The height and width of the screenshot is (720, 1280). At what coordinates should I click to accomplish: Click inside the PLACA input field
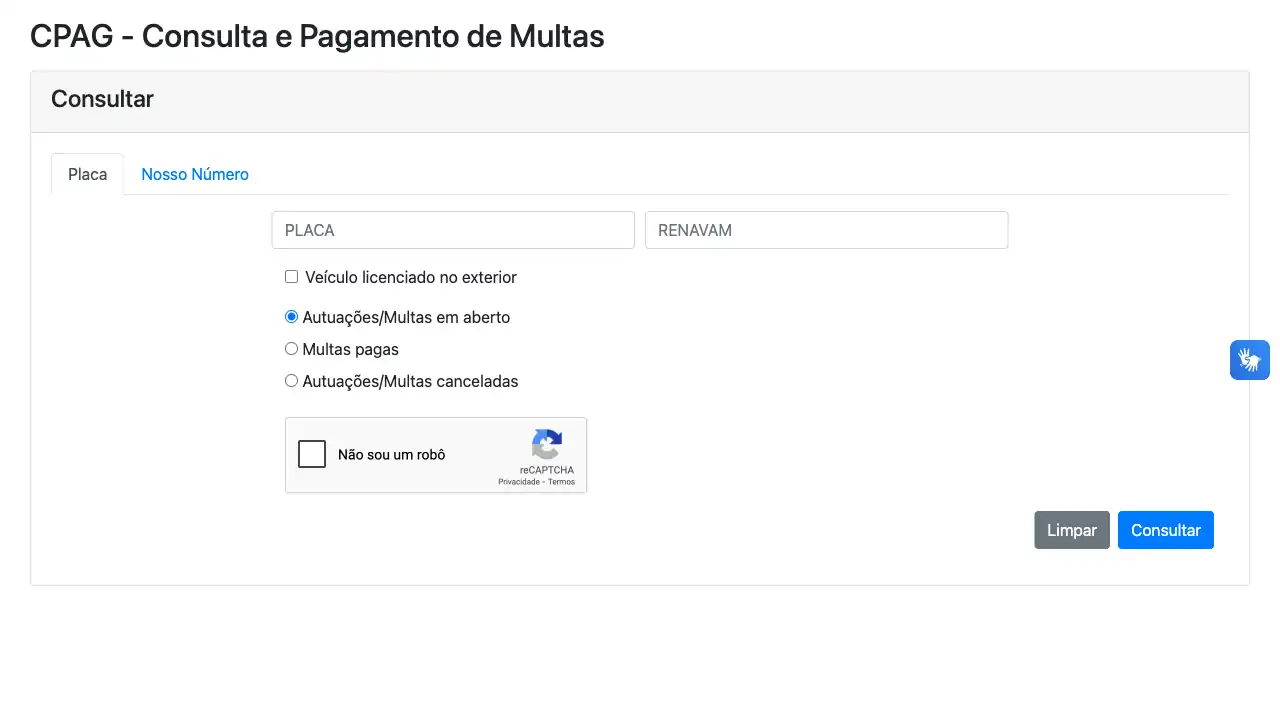tap(452, 230)
